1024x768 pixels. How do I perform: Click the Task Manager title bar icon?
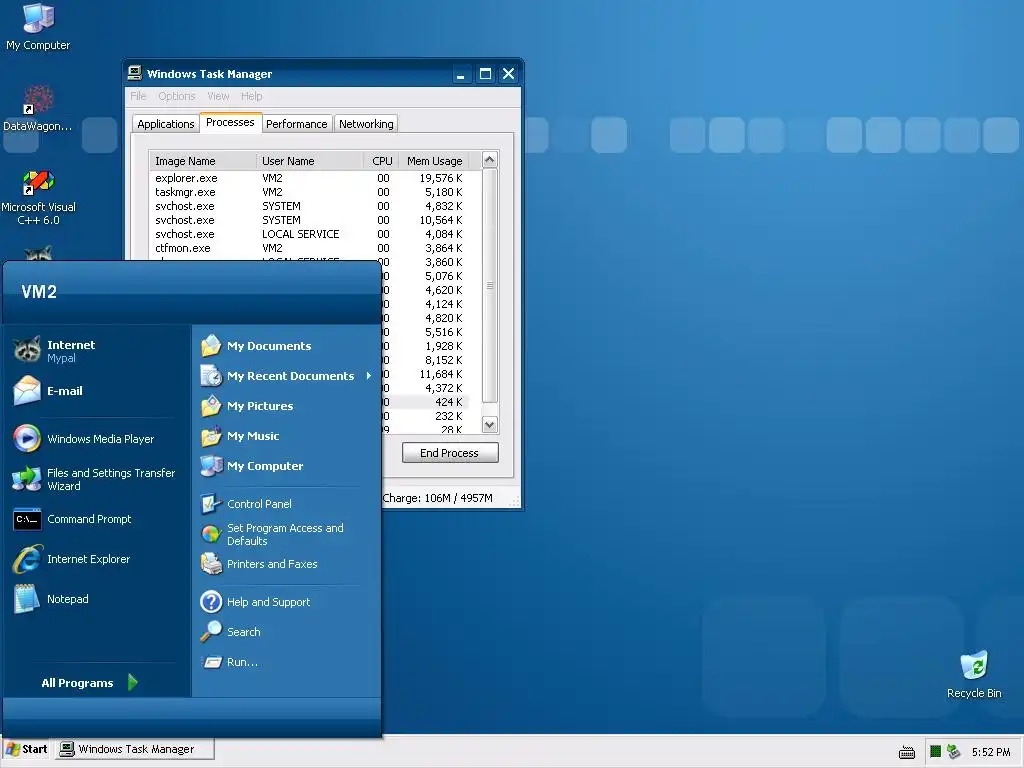pos(135,73)
